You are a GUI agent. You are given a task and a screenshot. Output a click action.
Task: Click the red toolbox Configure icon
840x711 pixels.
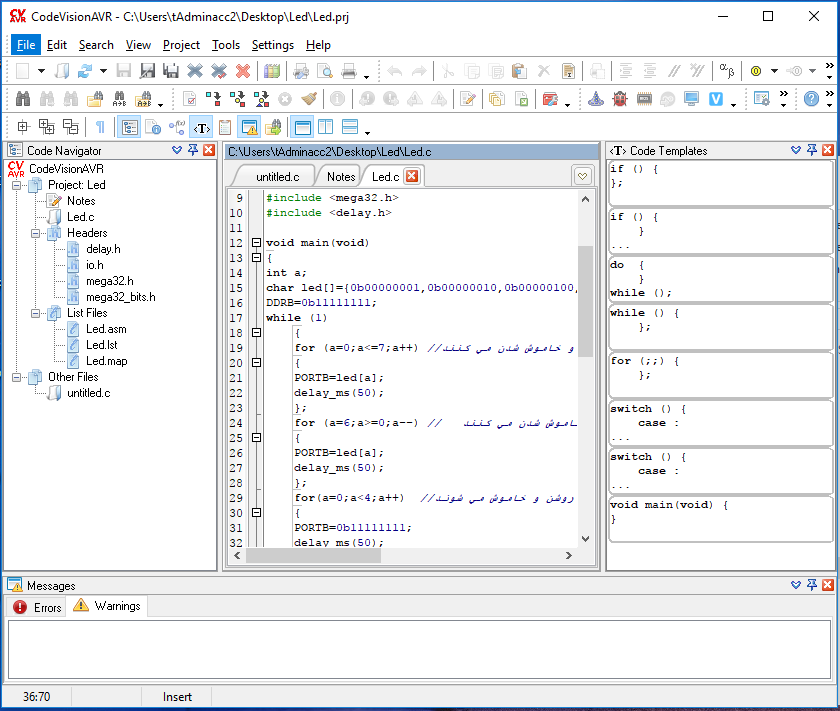point(550,99)
